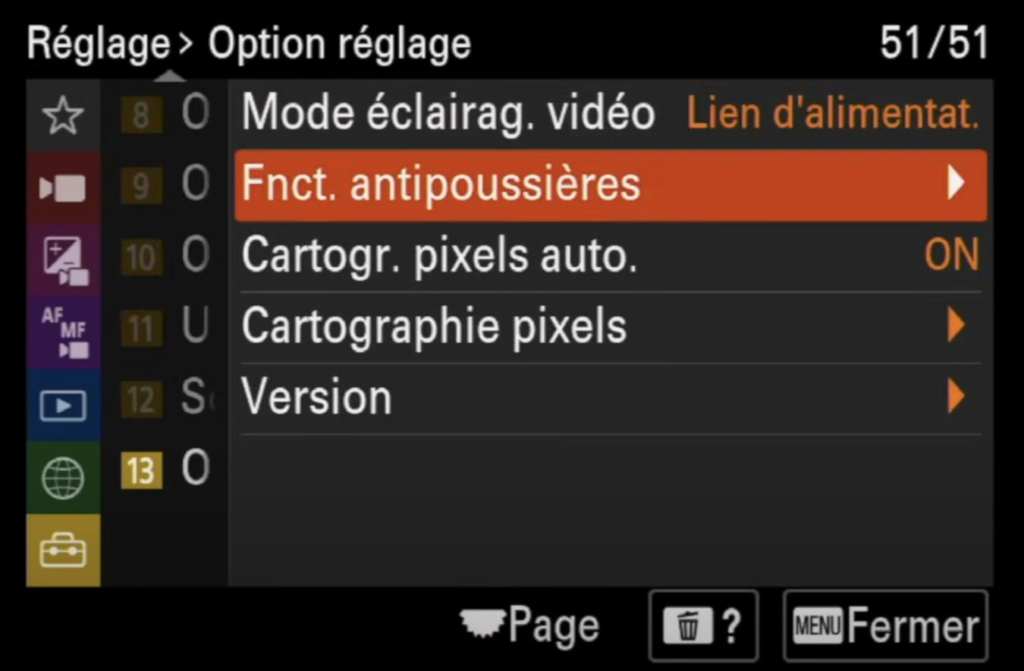Toggle Cartogr. pixels auto. ON setting
The image size is (1024, 671).
(x=950, y=256)
